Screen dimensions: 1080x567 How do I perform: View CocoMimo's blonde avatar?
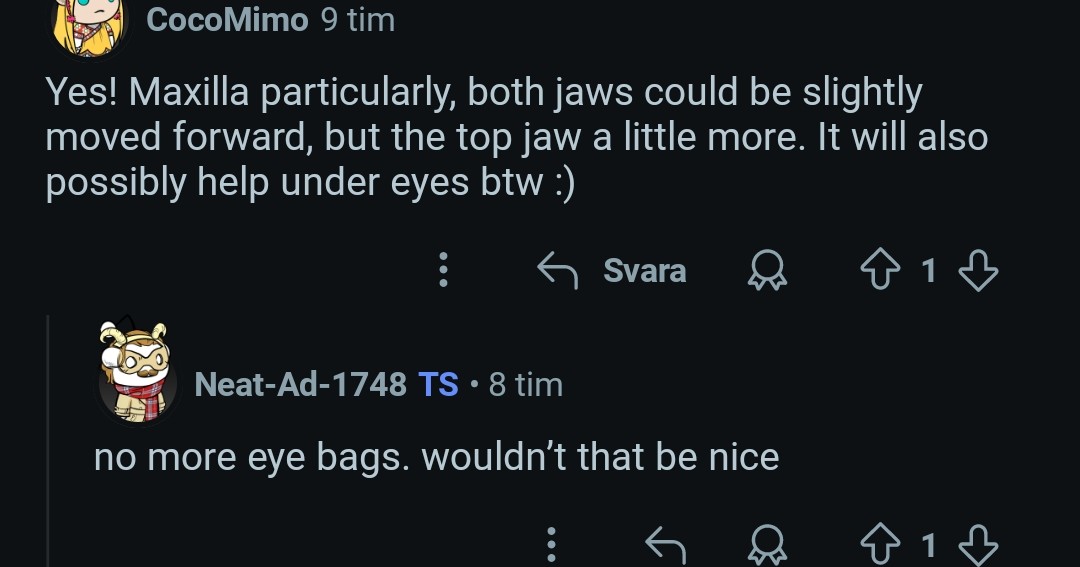pyautogui.click(x=91, y=26)
